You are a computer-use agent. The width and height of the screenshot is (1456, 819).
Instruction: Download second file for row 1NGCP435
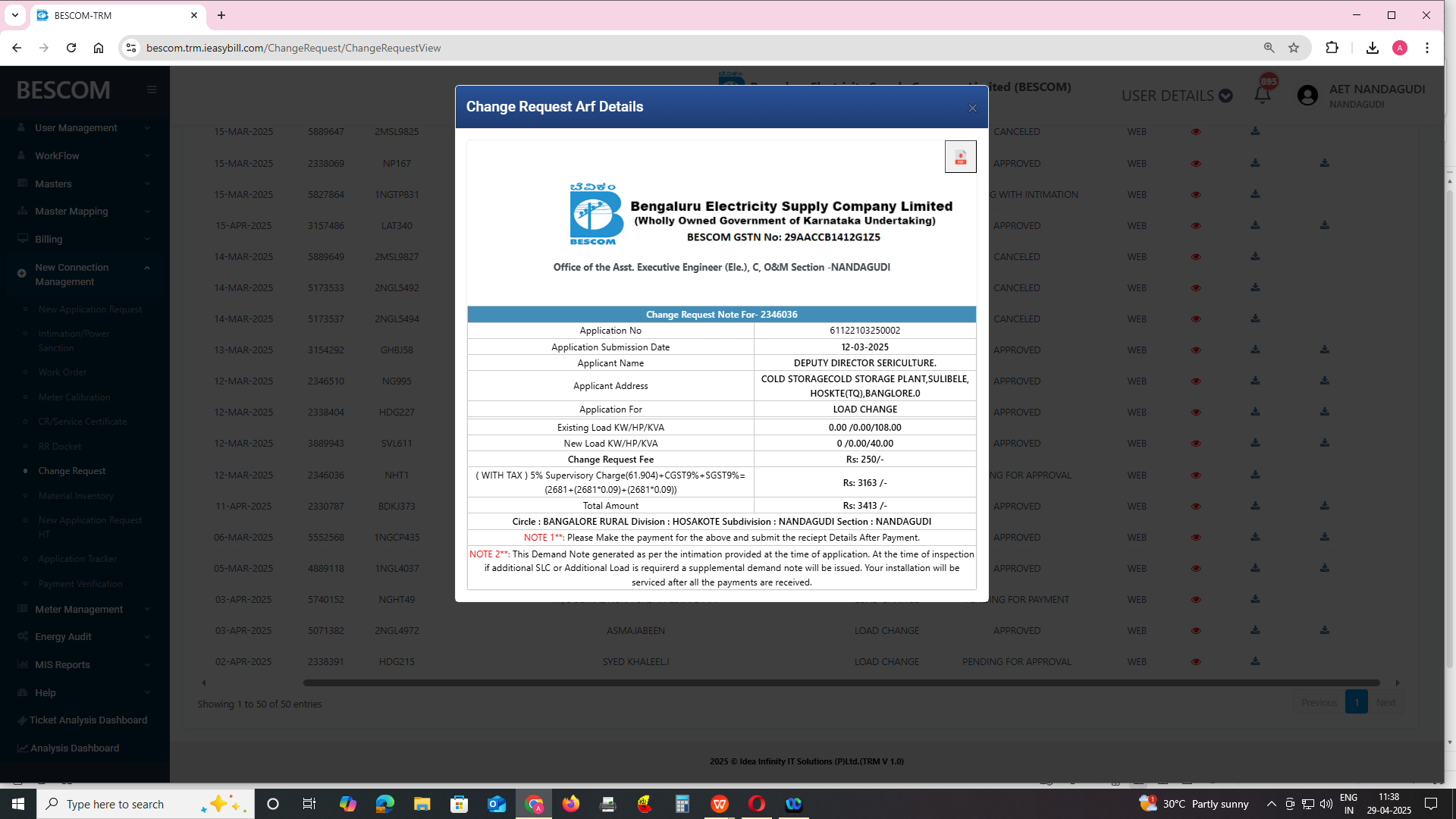pos(1324,537)
